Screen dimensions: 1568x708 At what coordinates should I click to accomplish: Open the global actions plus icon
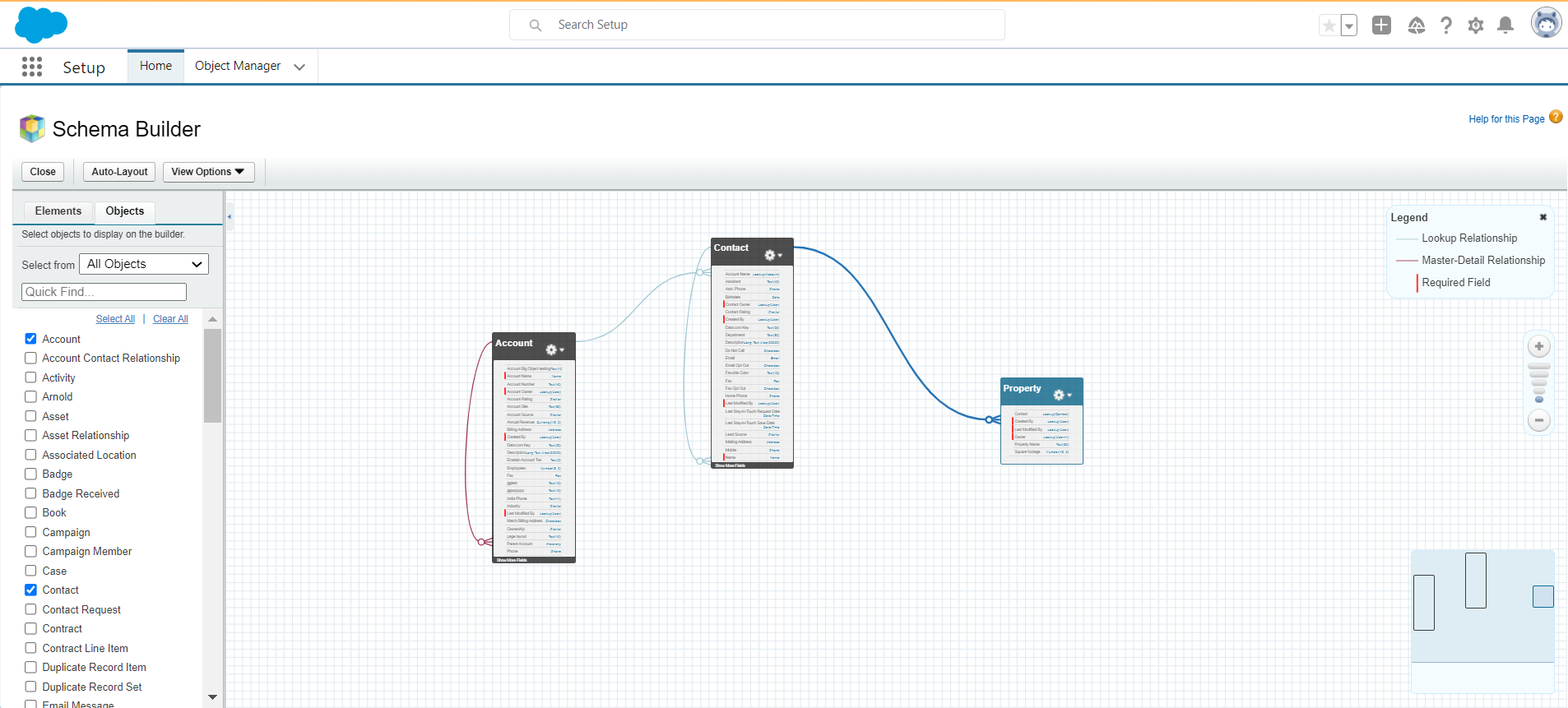(x=1382, y=25)
